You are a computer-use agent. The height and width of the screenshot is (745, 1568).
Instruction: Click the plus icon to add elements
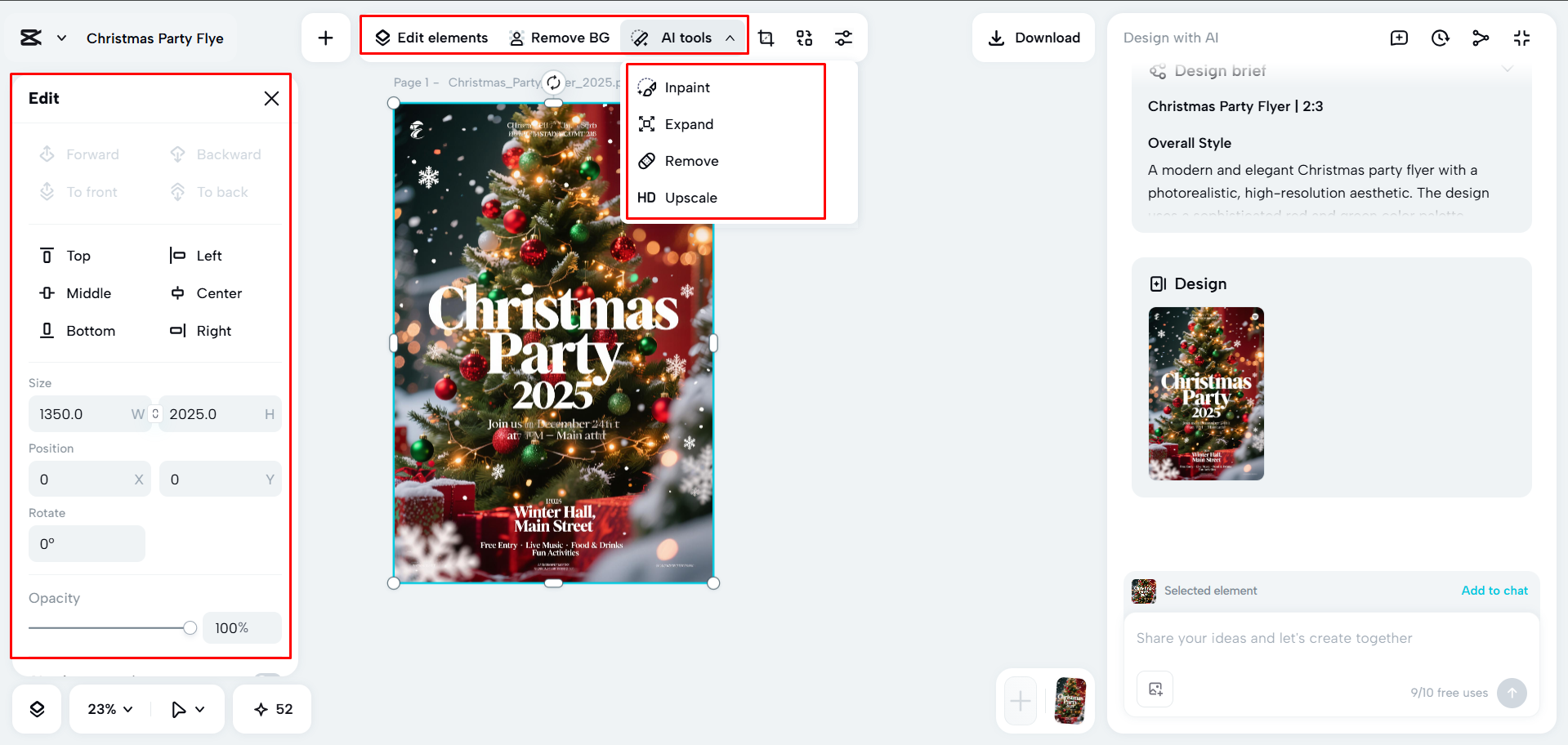(x=325, y=38)
